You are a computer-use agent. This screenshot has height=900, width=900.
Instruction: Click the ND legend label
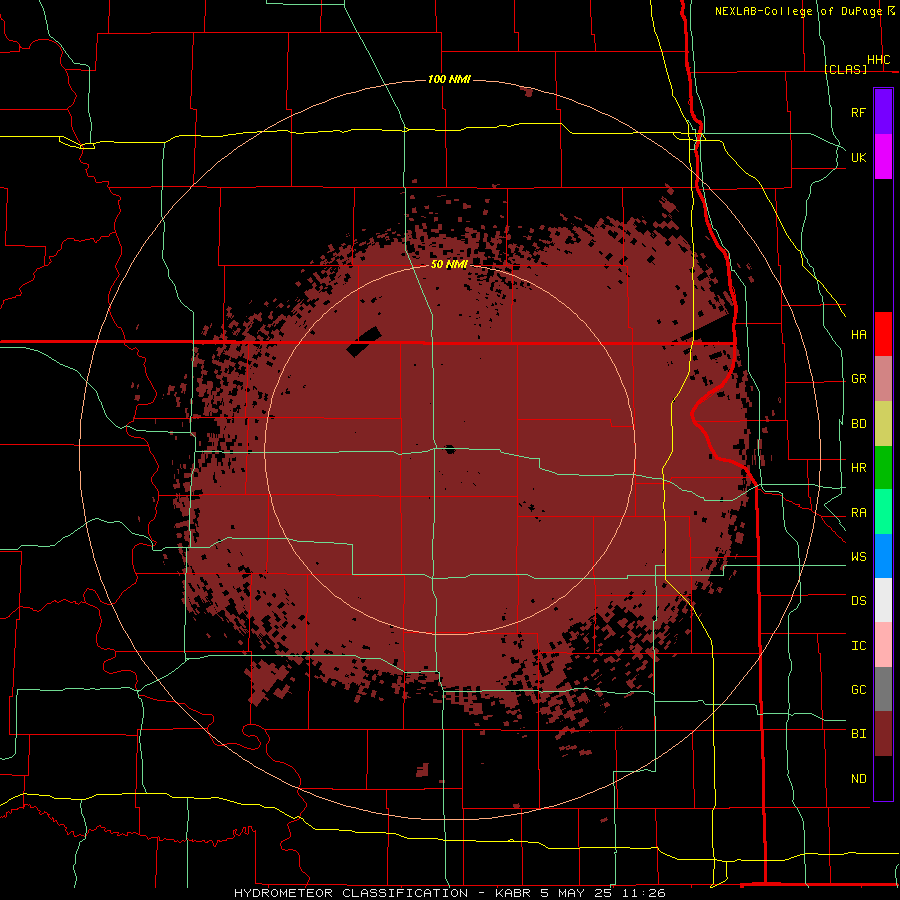pos(858,779)
